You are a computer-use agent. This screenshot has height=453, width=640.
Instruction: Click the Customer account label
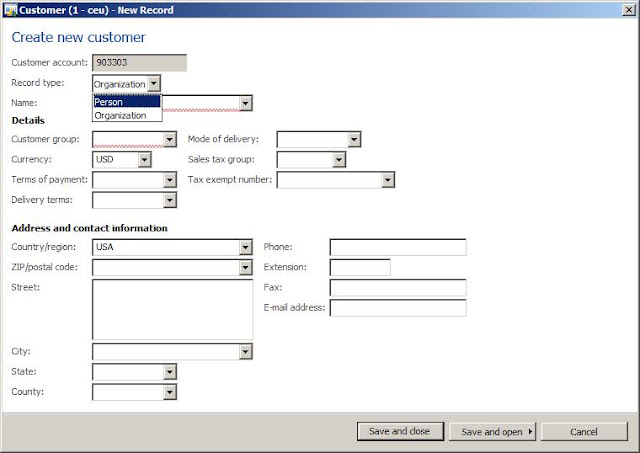[49, 62]
